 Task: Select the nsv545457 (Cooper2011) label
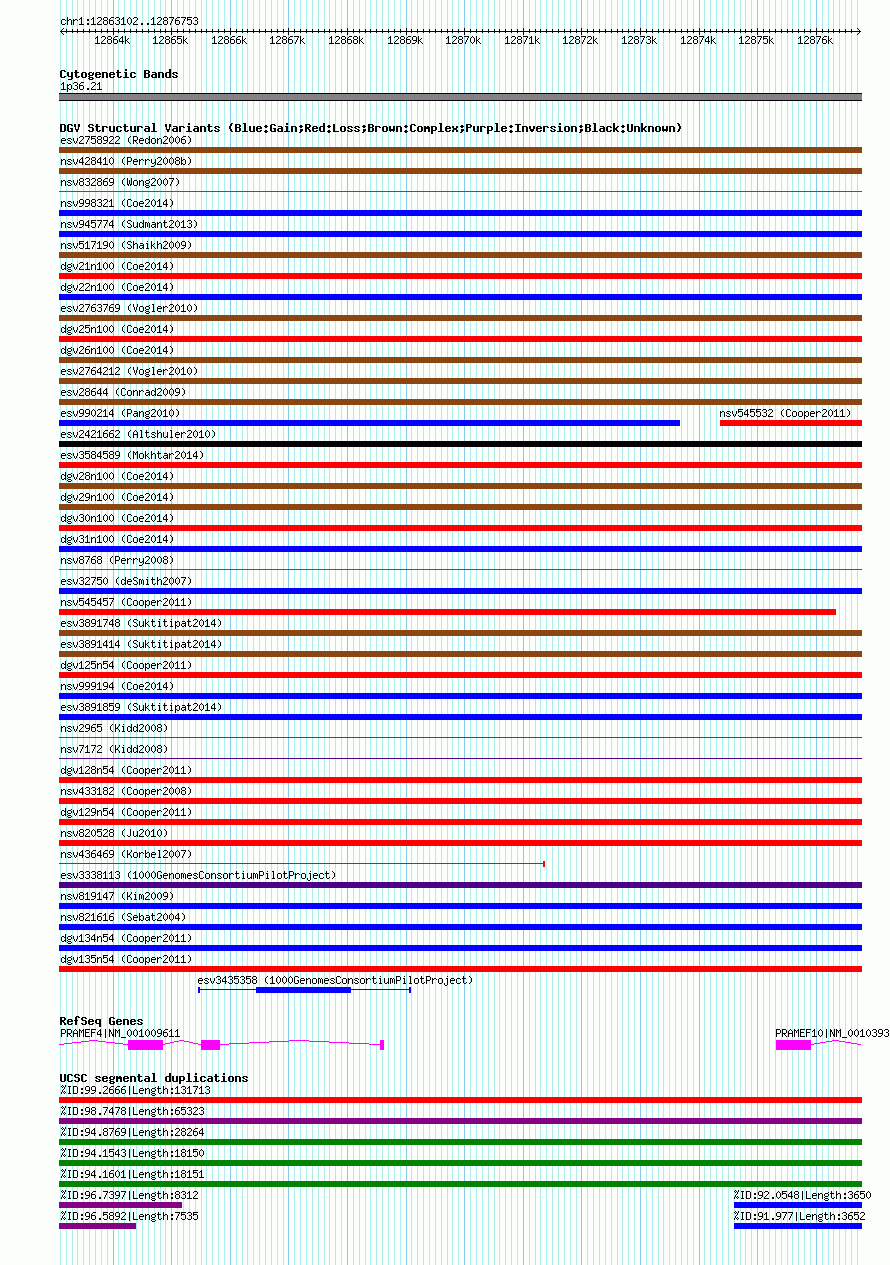click(126, 602)
